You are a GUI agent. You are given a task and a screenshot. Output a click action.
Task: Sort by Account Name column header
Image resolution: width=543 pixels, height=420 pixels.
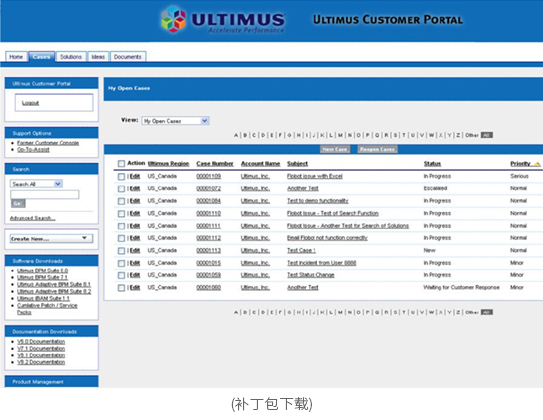click(x=260, y=164)
